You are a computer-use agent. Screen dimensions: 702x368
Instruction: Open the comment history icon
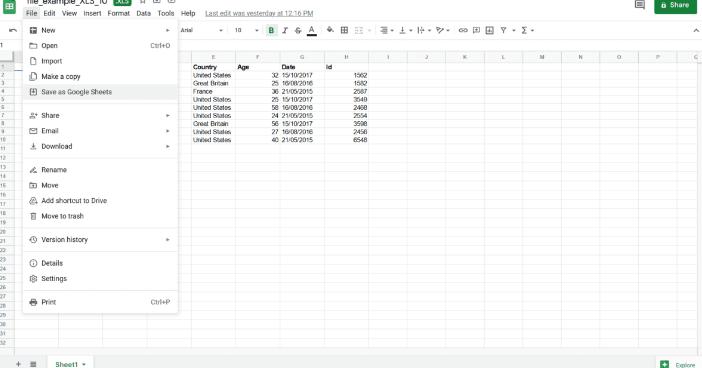pos(640,5)
